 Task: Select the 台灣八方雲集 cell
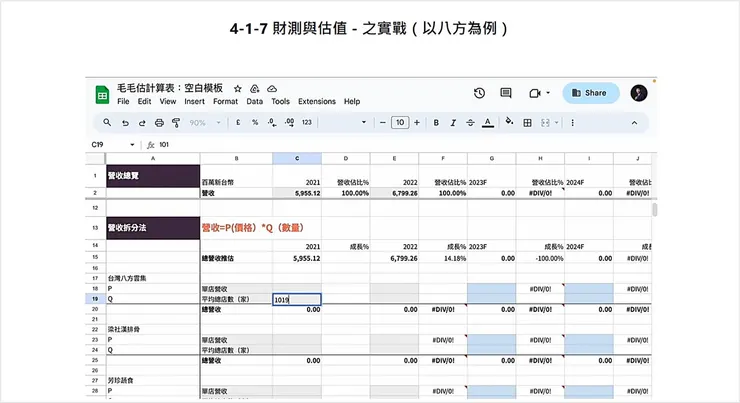click(153, 278)
